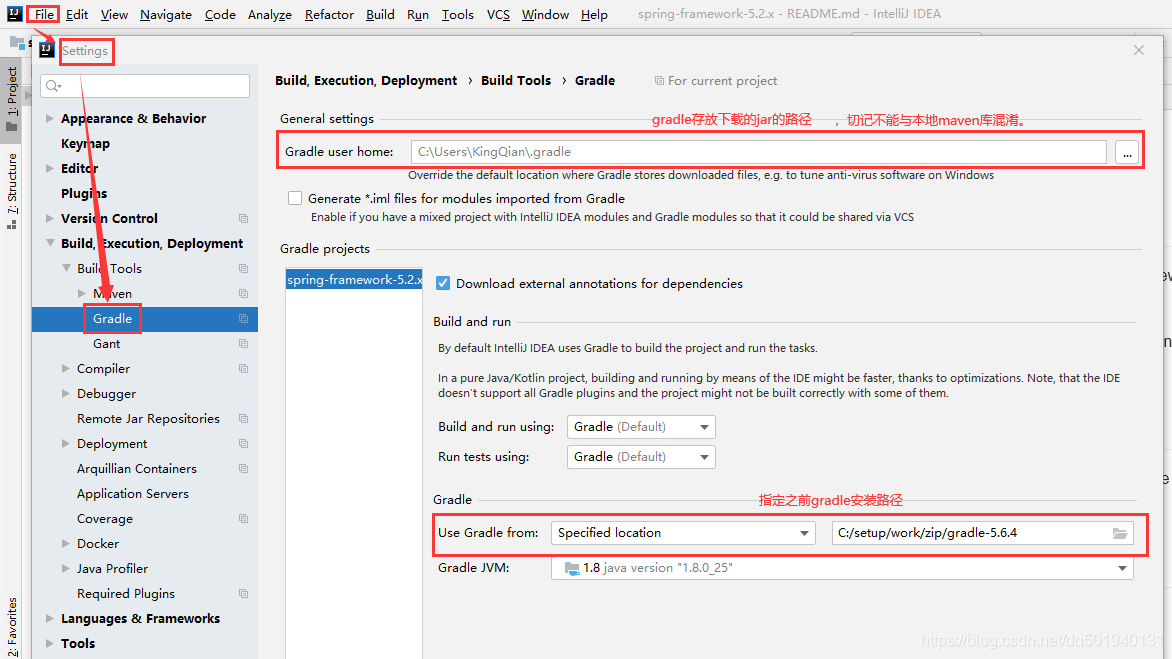Click project-level icon beside Gradle
Screen dimensions: 1172x659
point(244,318)
